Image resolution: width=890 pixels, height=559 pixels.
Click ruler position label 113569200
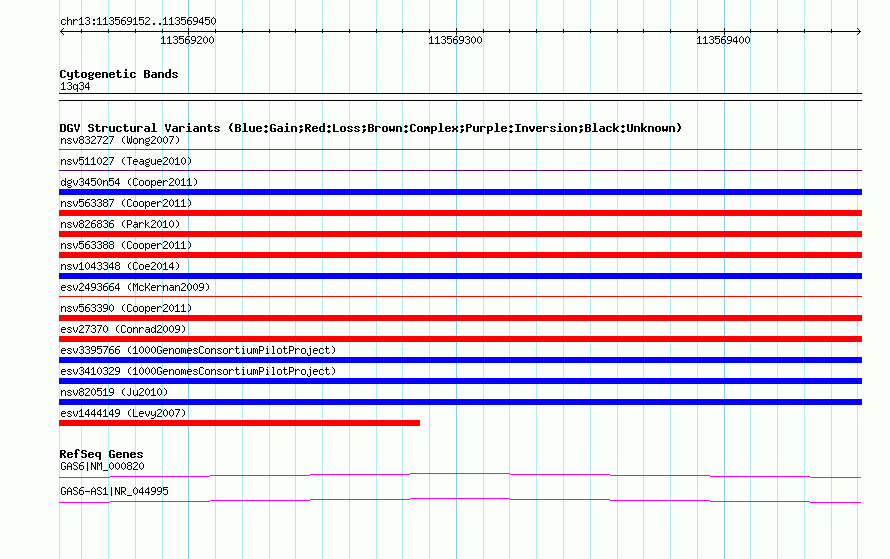[187, 40]
